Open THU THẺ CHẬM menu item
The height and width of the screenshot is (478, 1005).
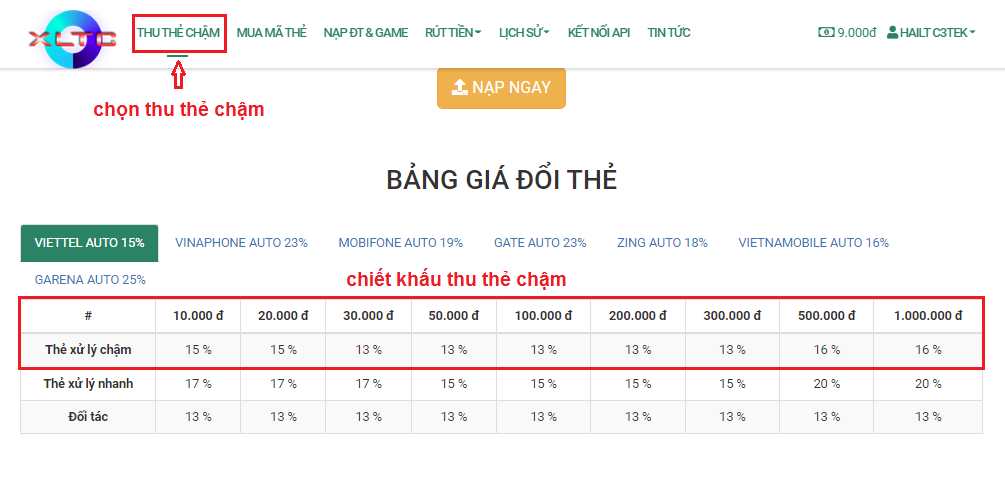[178, 33]
